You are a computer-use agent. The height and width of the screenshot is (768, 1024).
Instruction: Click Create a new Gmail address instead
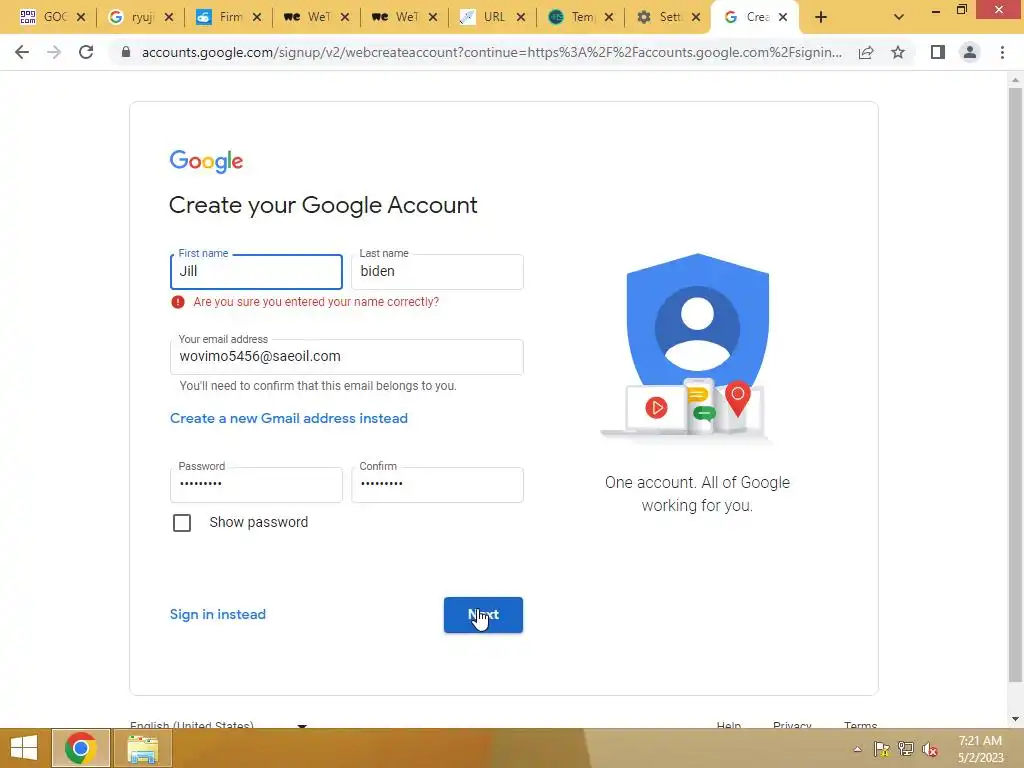pyautogui.click(x=289, y=419)
